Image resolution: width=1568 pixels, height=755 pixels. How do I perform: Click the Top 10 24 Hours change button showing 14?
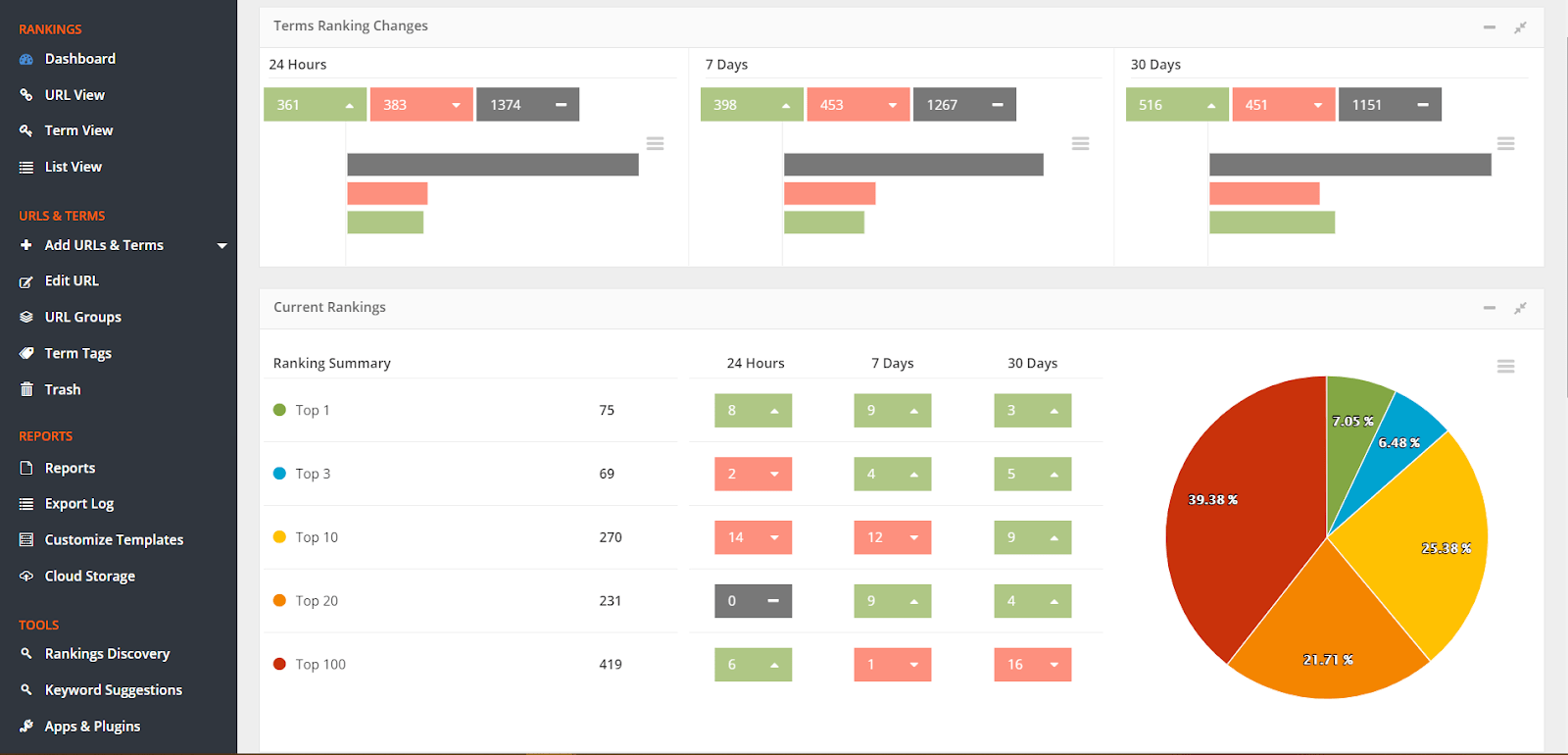pyautogui.click(x=753, y=537)
